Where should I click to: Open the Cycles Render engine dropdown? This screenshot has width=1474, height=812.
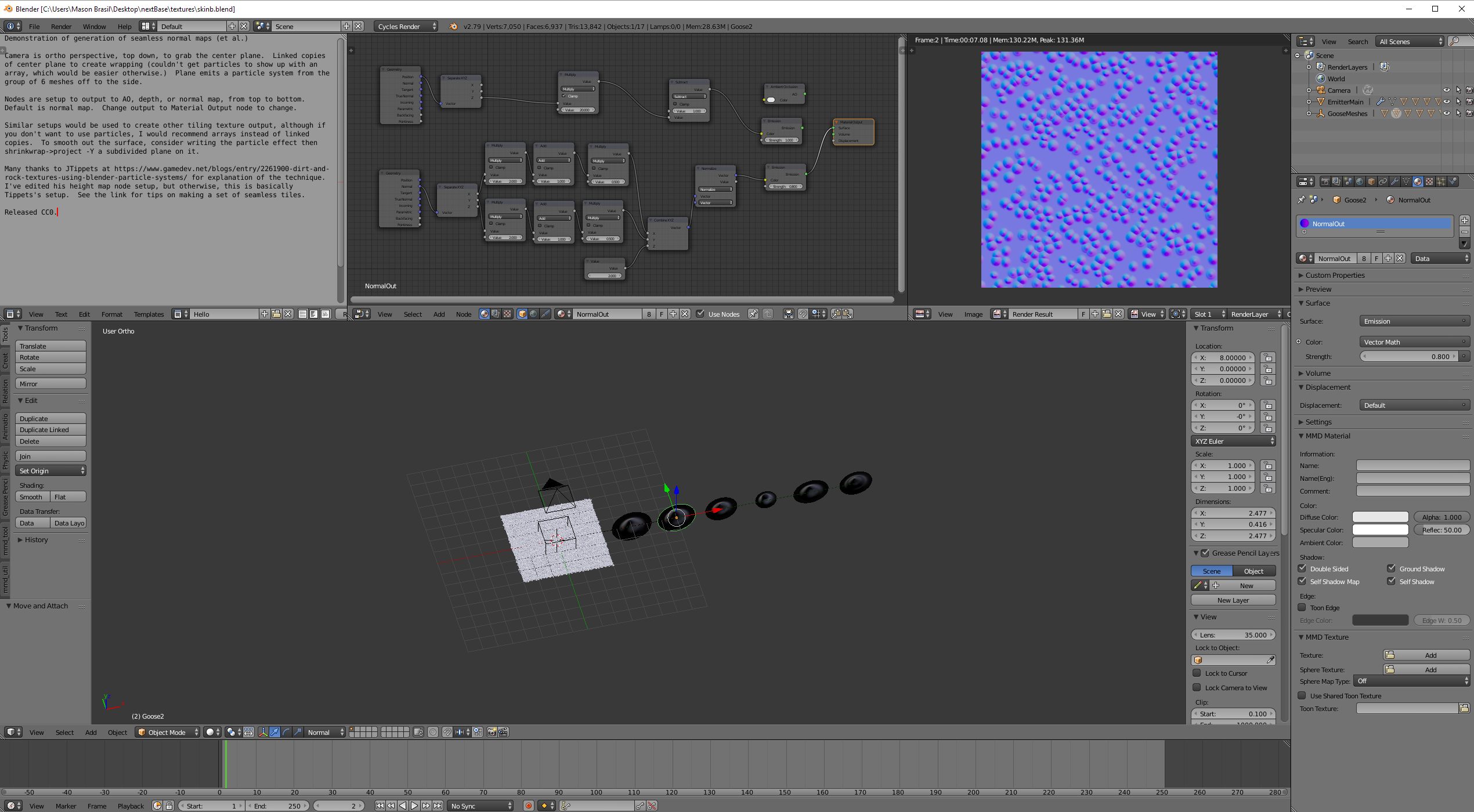[x=406, y=26]
